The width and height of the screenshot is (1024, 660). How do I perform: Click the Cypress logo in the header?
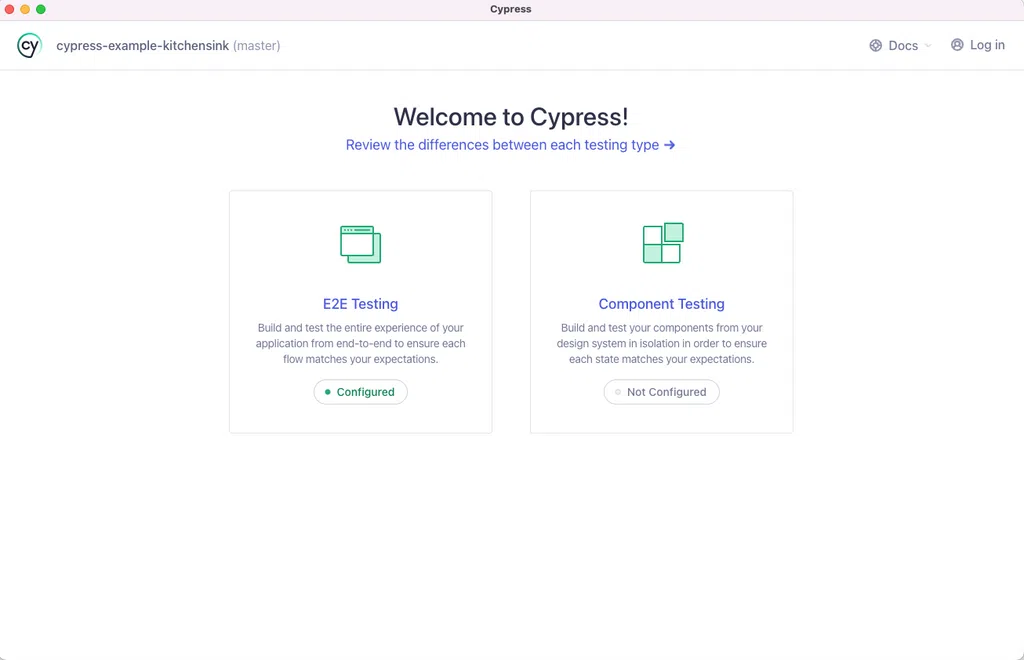29,45
